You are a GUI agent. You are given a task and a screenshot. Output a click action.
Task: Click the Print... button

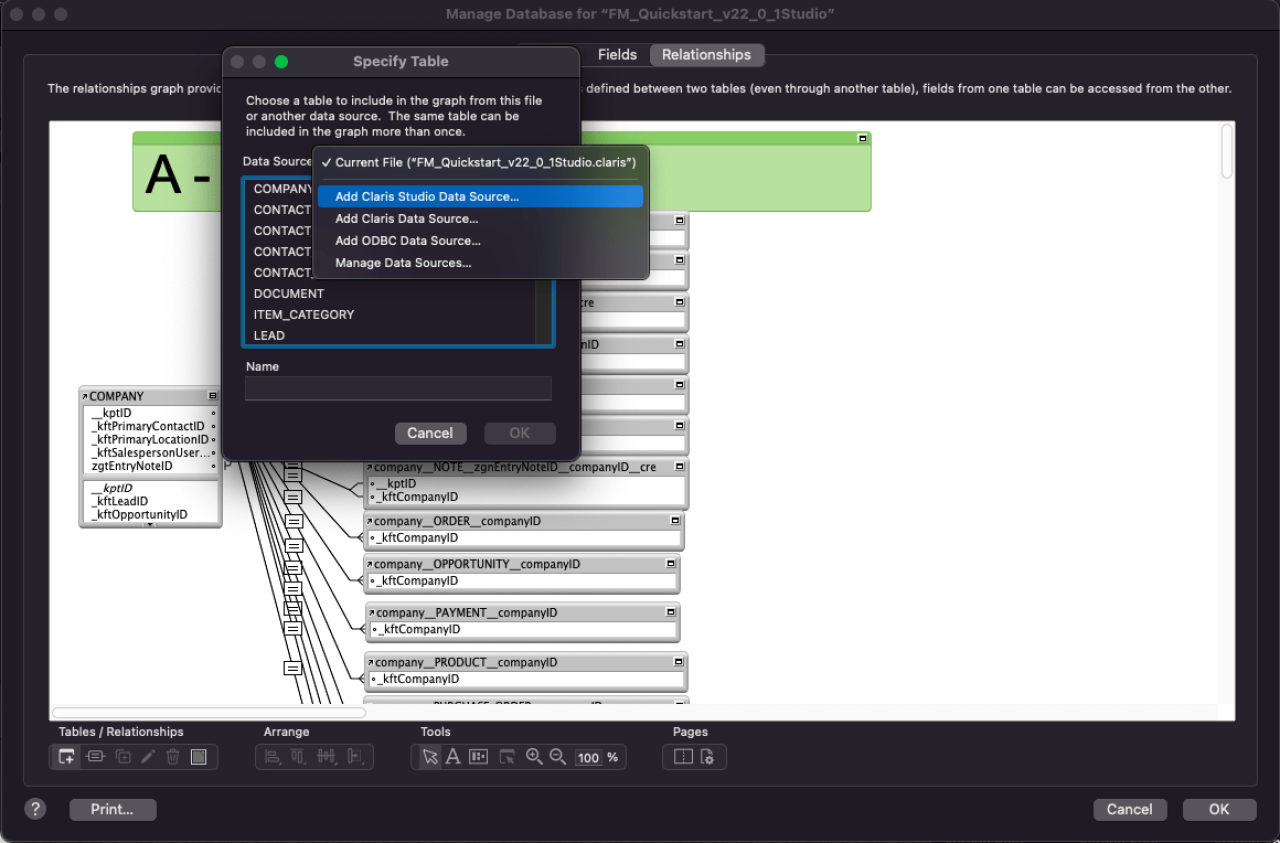pos(112,809)
